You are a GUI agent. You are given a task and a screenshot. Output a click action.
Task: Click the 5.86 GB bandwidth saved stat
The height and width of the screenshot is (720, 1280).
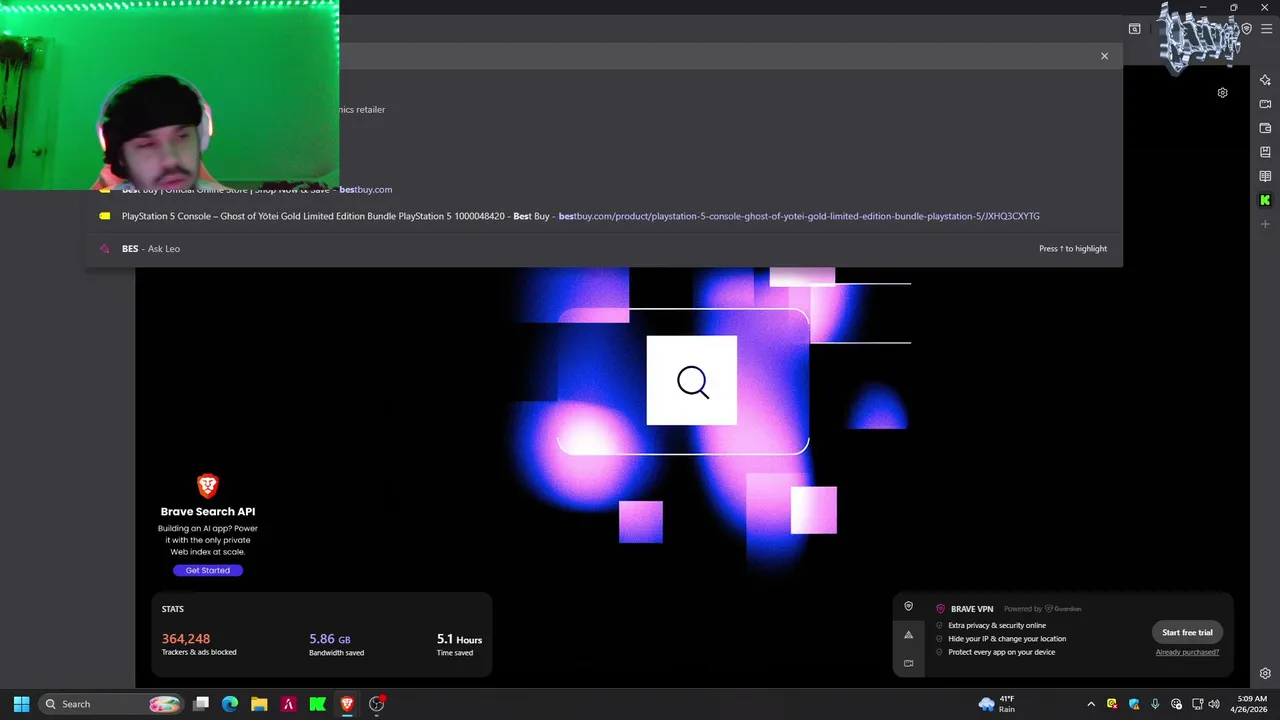click(336, 644)
